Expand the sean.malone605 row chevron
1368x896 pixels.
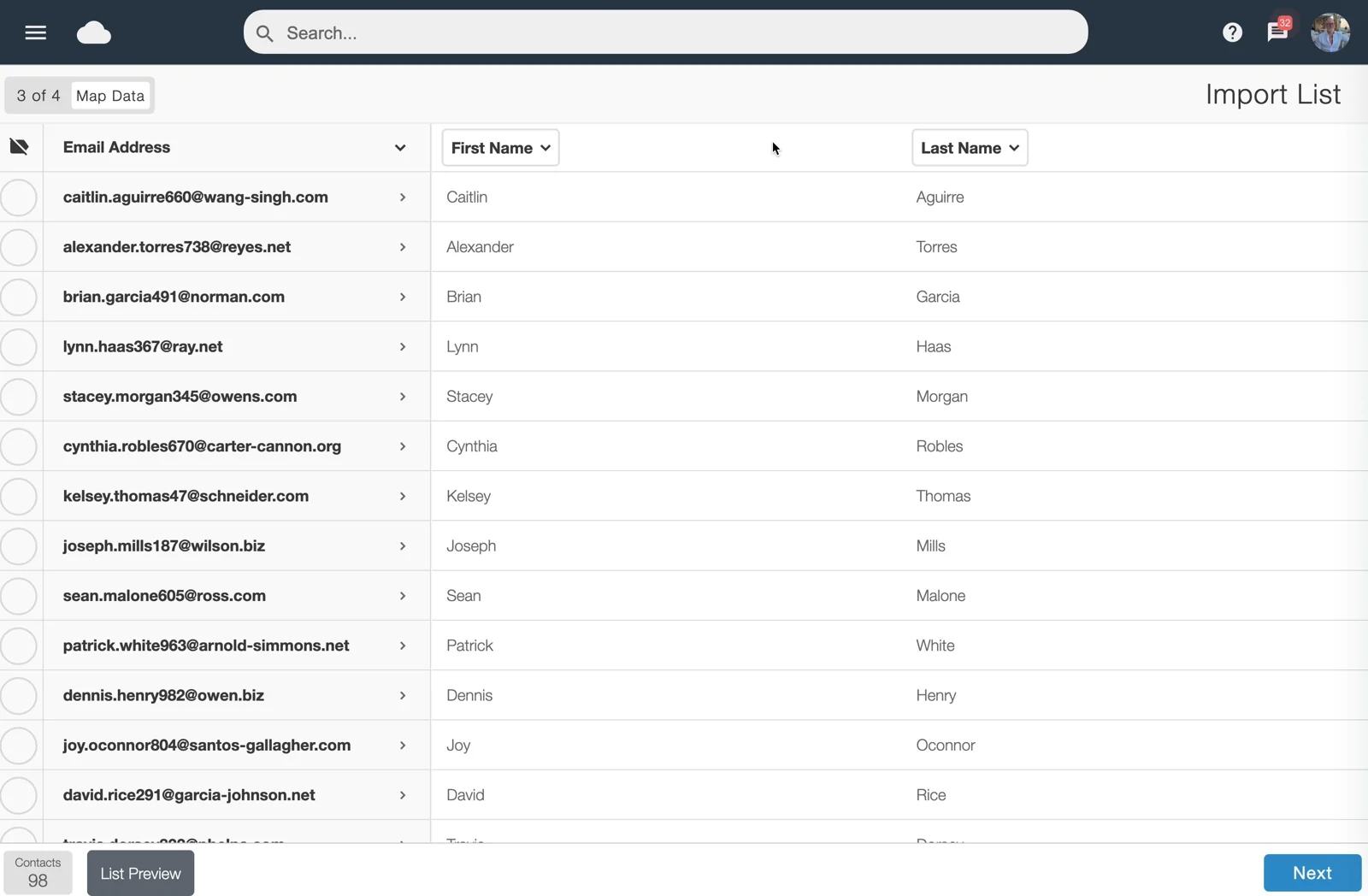coord(403,596)
